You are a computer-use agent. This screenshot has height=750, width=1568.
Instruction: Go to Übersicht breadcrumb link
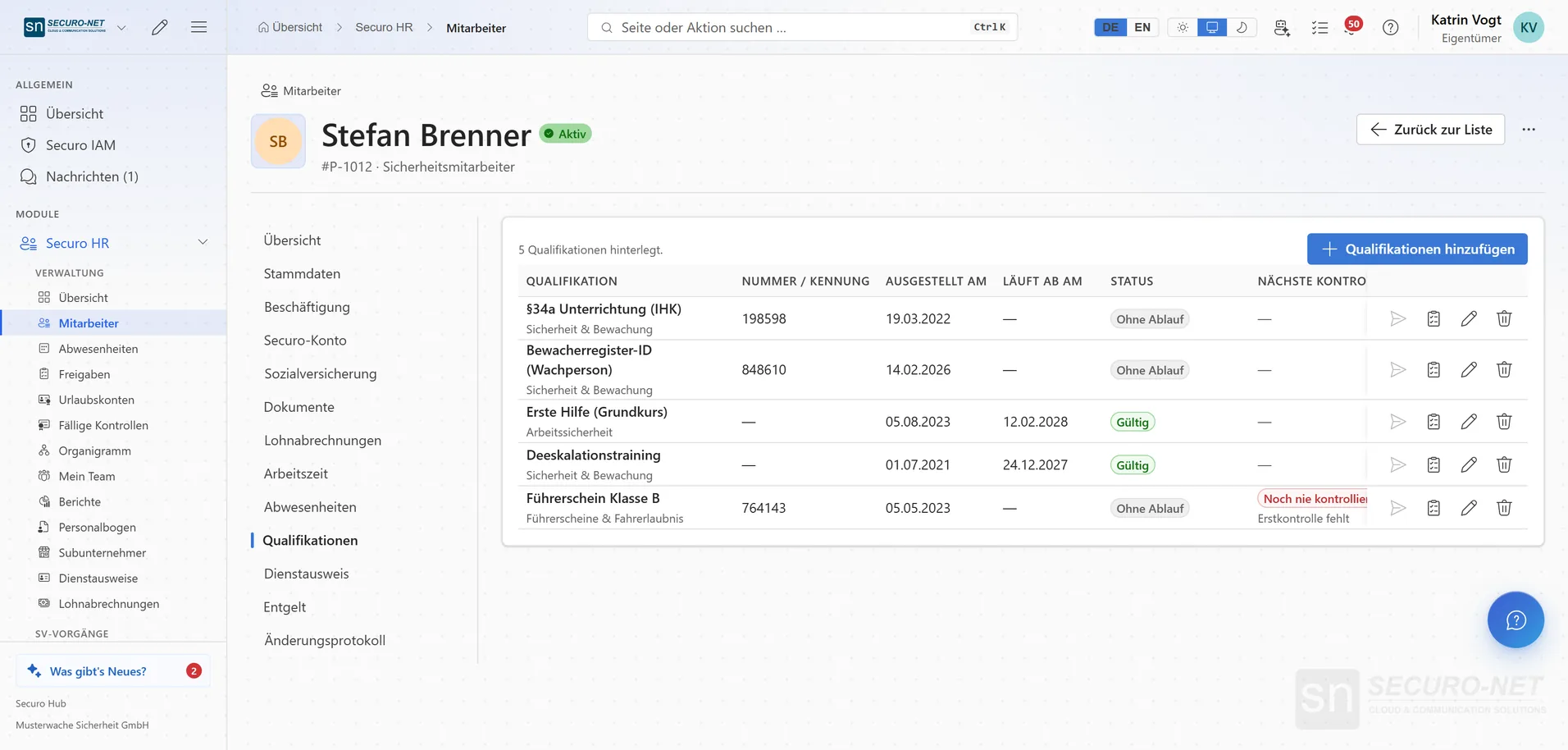(x=290, y=27)
